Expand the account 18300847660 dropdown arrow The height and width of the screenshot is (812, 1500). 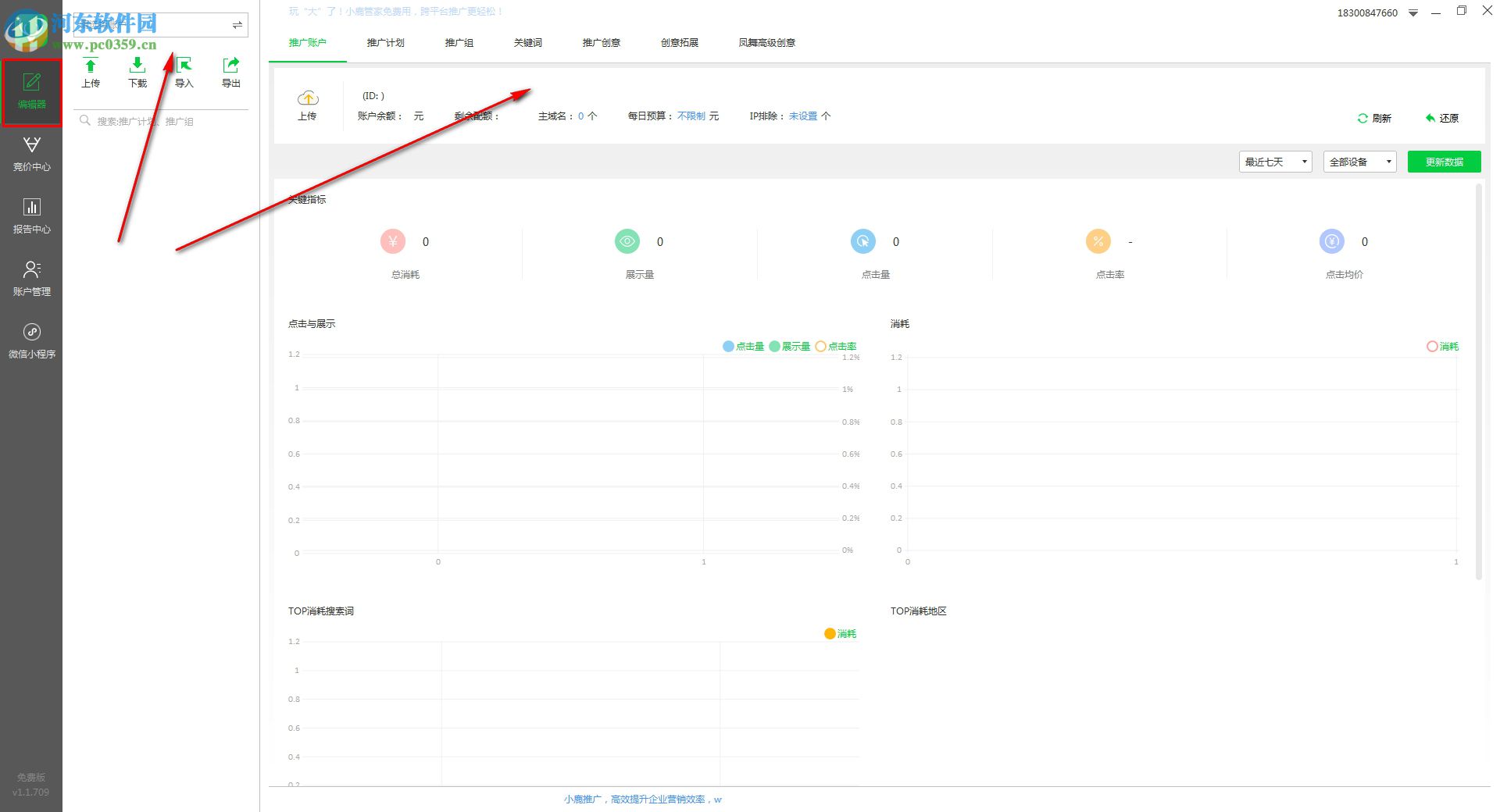pos(1413,13)
